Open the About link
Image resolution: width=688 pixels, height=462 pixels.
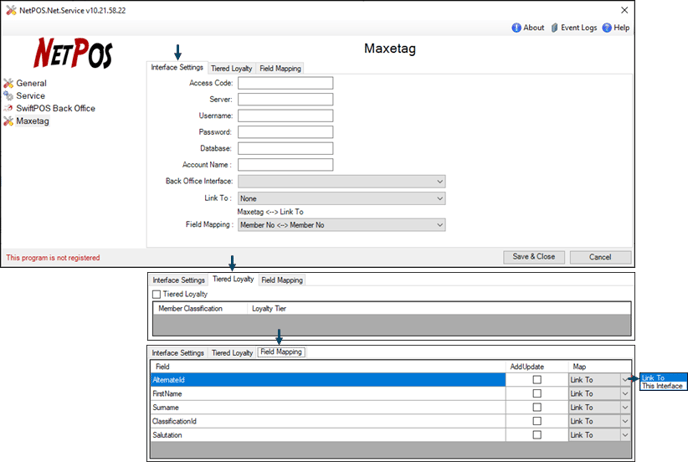point(534,28)
